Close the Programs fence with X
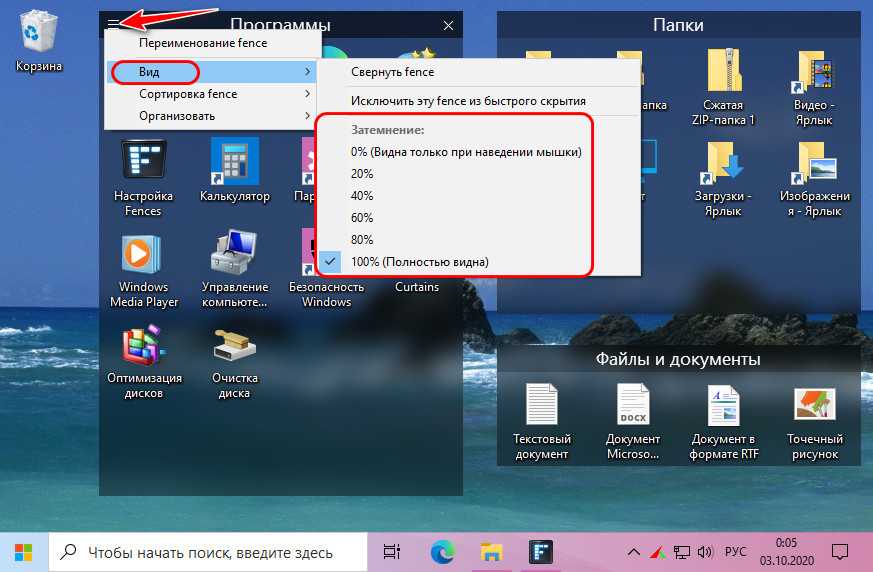This screenshot has height=572, width=873. point(448,25)
